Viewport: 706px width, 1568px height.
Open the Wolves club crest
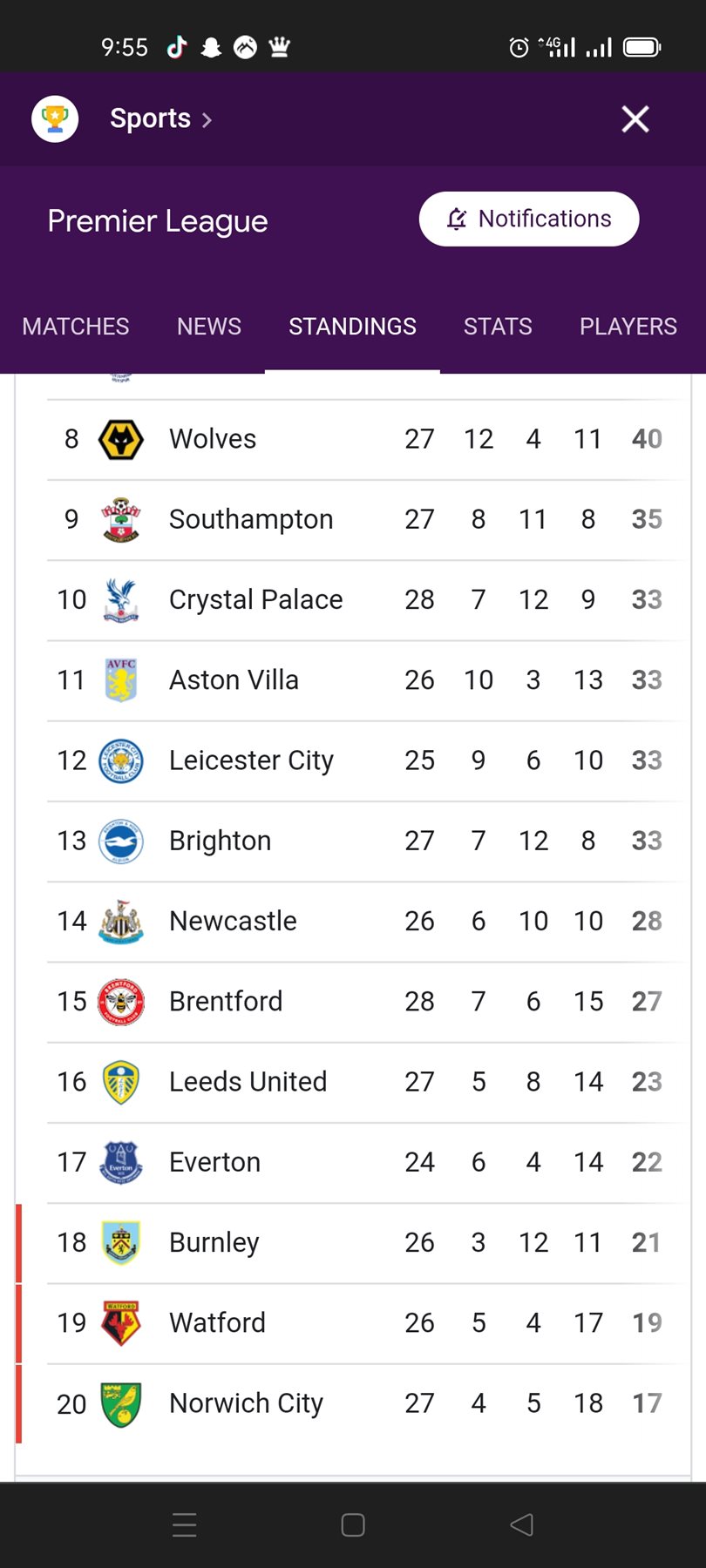[x=120, y=439]
